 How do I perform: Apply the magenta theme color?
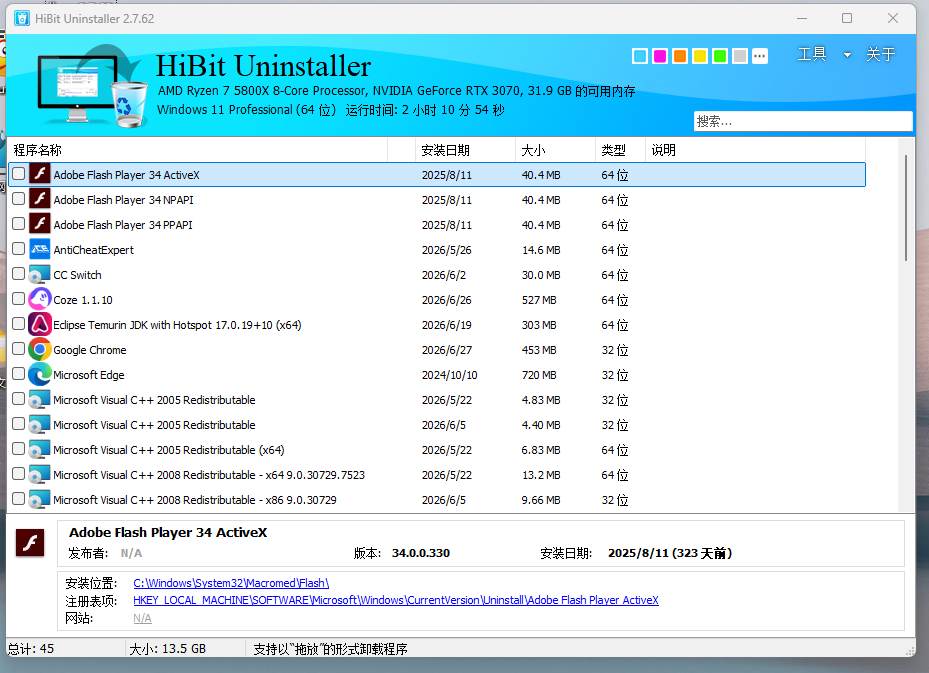coord(660,56)
